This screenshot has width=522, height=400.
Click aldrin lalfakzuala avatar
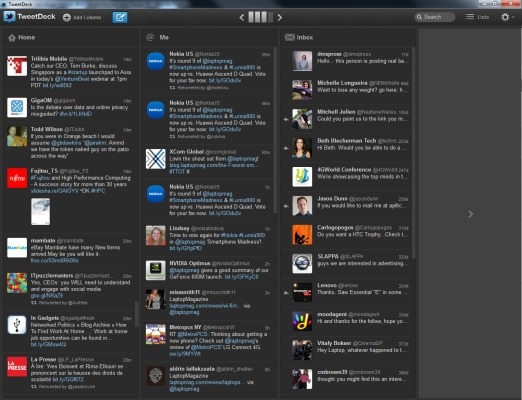(x=156, y=376)
